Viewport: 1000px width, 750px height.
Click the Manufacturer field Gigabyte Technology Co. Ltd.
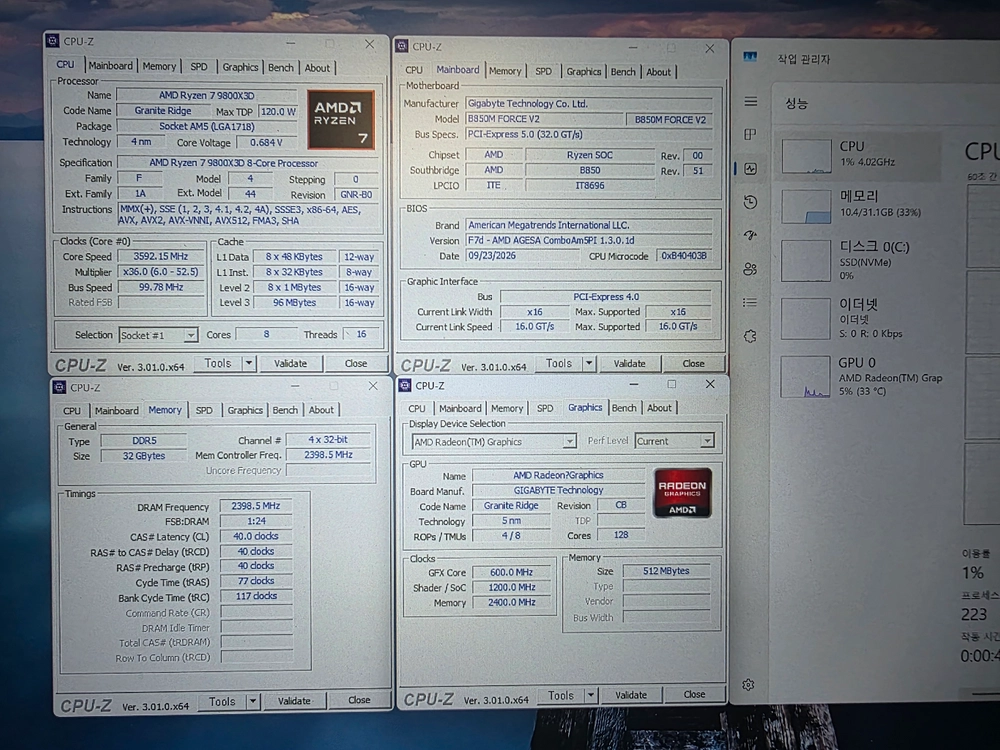[x=589, y=103]
